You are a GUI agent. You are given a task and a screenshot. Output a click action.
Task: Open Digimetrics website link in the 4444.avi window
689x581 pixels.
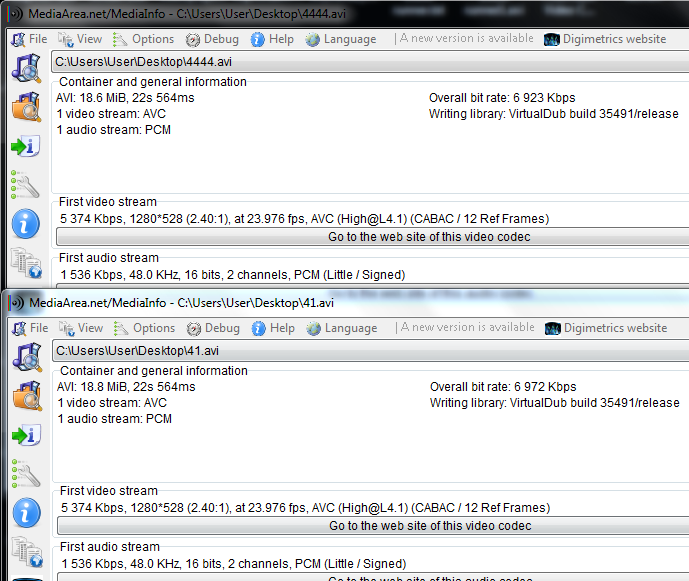[605, 39]
